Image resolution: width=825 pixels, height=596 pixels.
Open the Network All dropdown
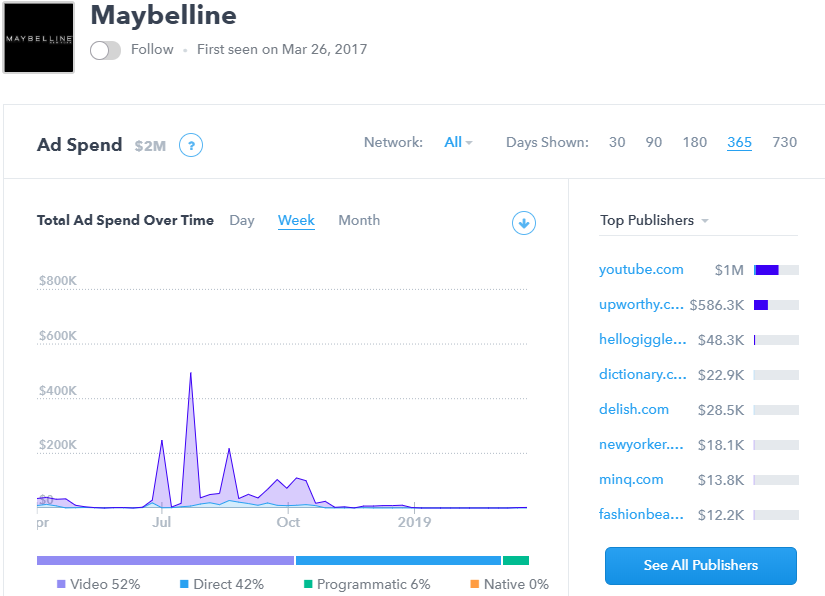click(458, 142)
